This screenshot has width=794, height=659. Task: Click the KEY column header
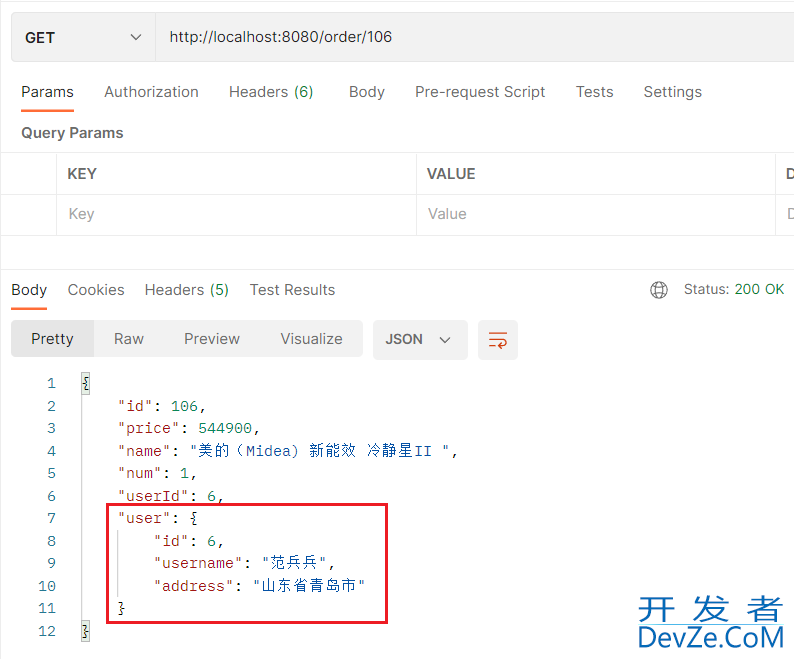point(82,174)
